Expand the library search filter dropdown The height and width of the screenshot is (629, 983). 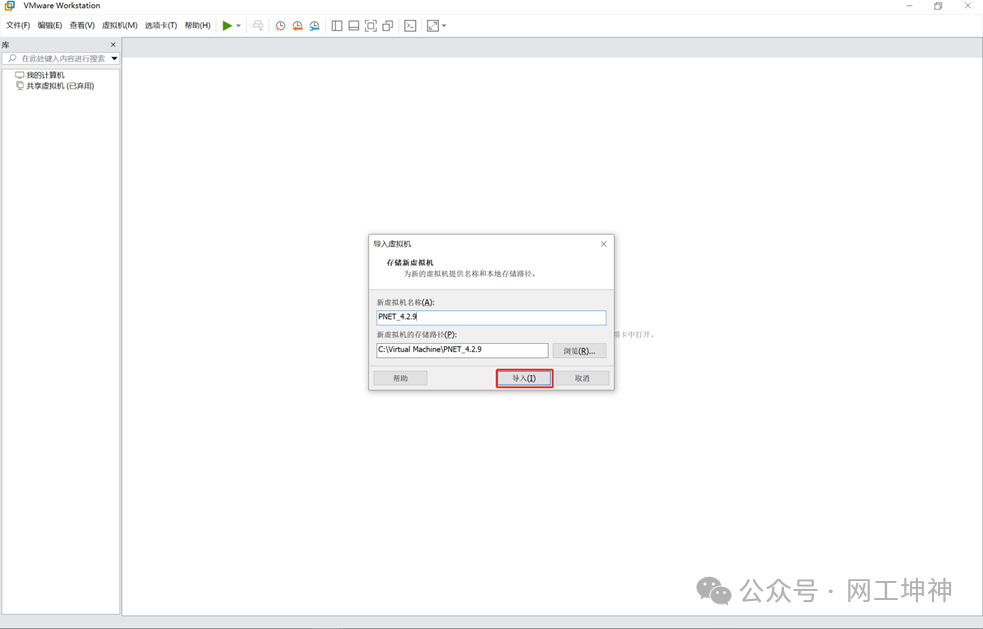click(115, 58)
